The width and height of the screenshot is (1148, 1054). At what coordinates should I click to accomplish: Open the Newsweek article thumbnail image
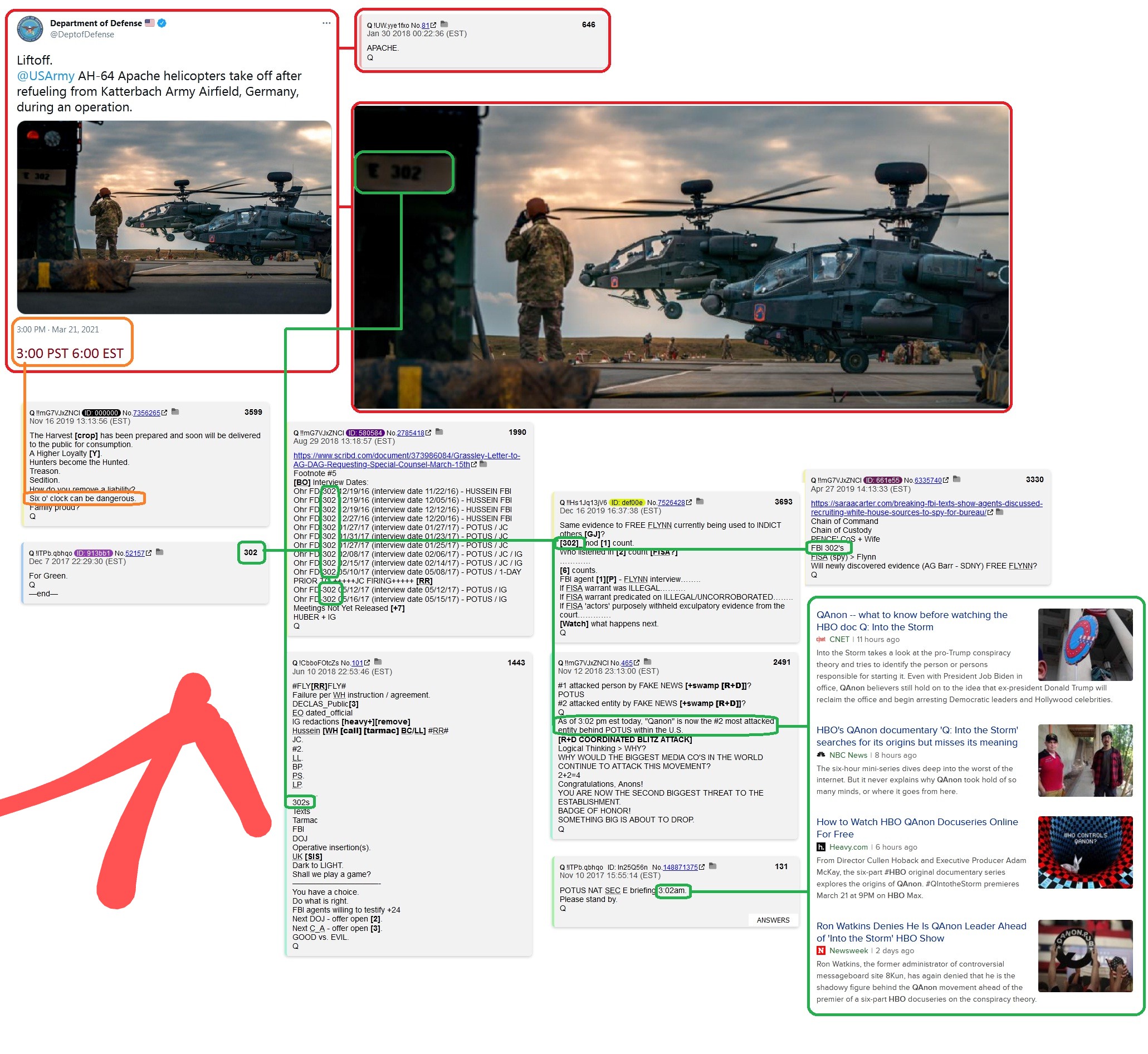(x=1085, y=956)
